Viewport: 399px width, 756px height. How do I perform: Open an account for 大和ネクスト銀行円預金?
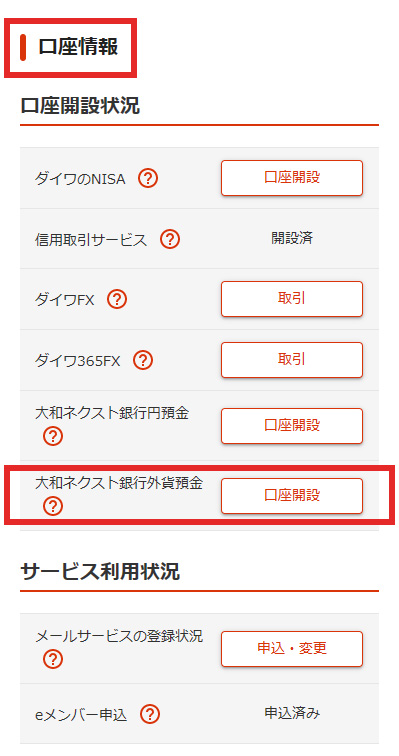292,426
